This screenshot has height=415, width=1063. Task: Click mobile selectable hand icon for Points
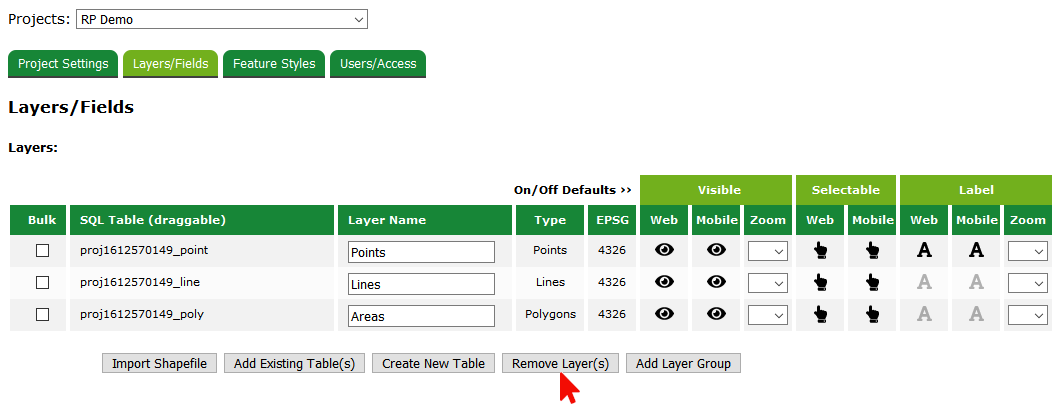pyautogui.click(x=873, y=251)
